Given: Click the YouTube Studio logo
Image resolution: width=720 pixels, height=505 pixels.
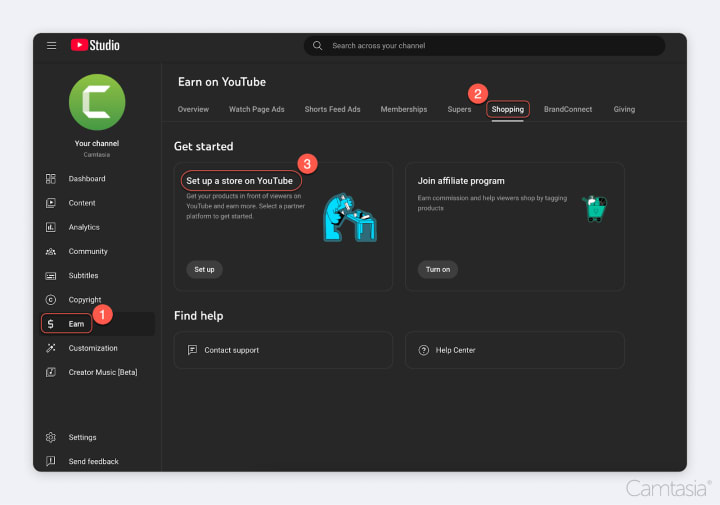Looking at the screenshot, I should click(x=95, y=45).
